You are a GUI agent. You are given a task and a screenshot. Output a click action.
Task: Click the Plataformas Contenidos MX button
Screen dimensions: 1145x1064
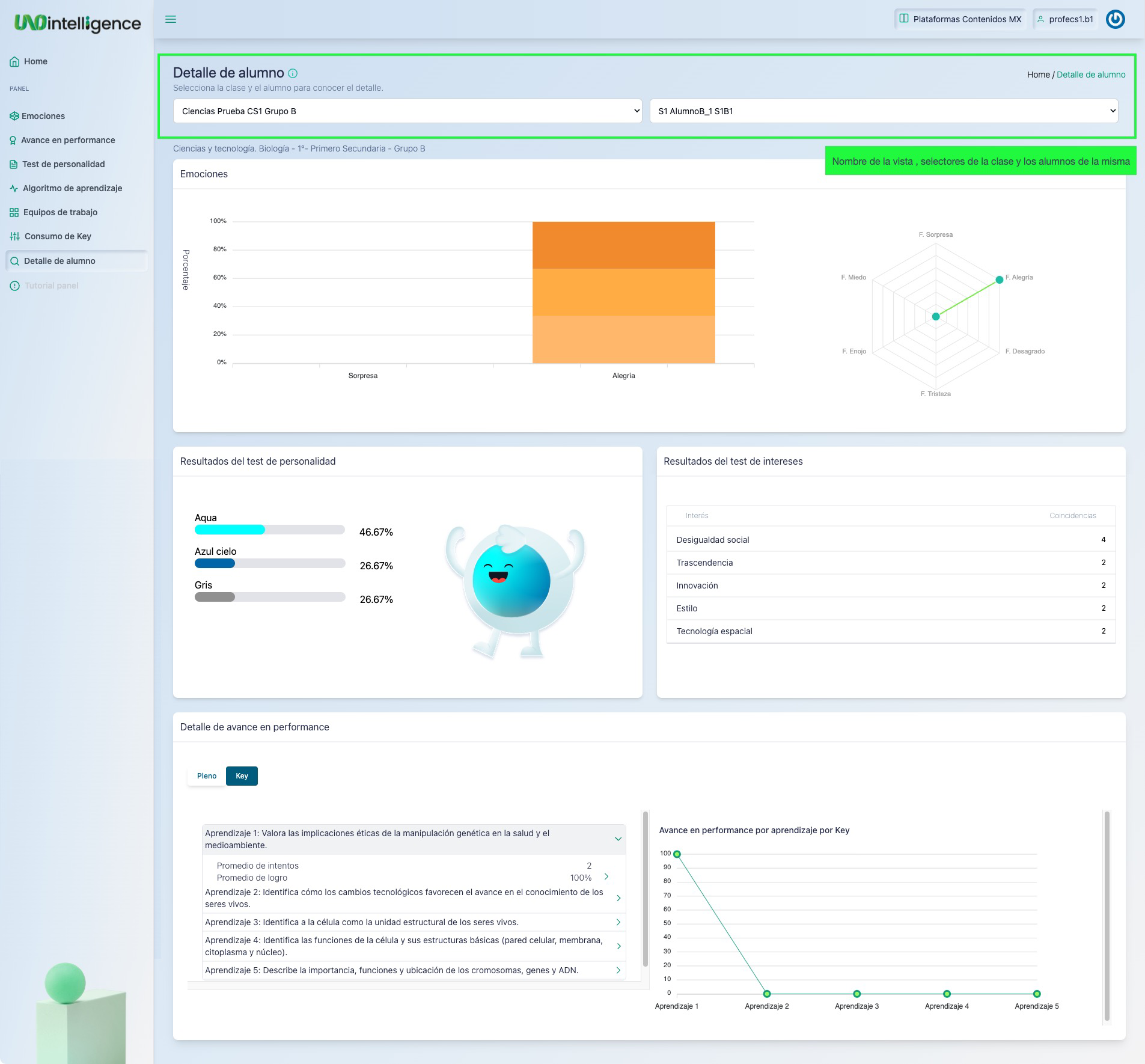coord(960,19)
